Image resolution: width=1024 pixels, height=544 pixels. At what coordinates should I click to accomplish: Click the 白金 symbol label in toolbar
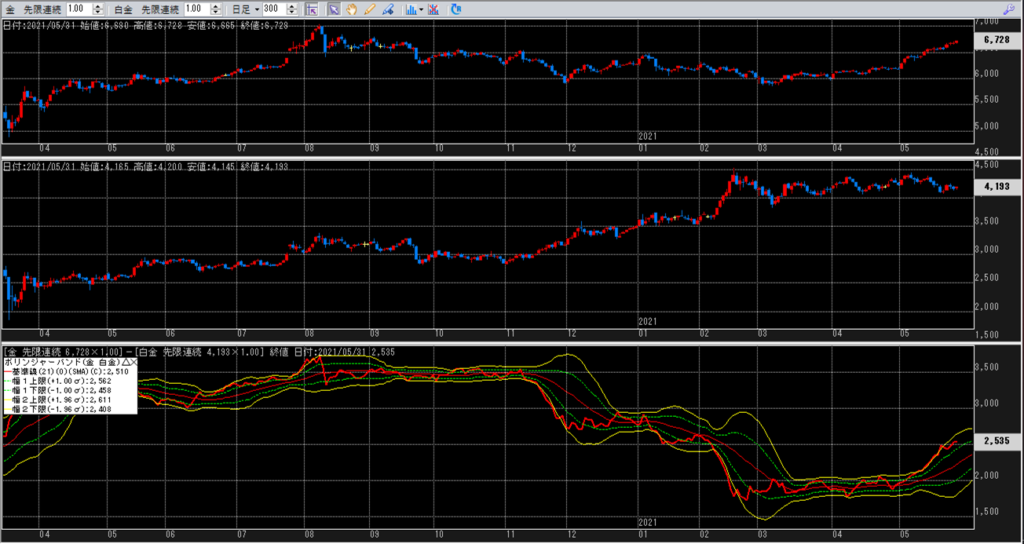(x=122, y=8)
